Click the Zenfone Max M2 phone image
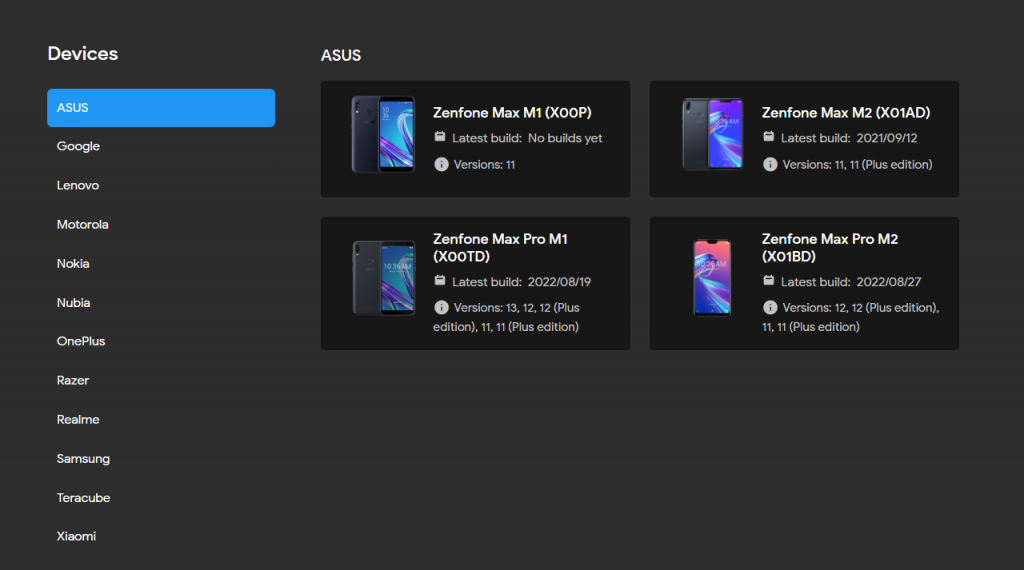The image size is (1024, 570). pyautogui.click(x=712, y=134)
